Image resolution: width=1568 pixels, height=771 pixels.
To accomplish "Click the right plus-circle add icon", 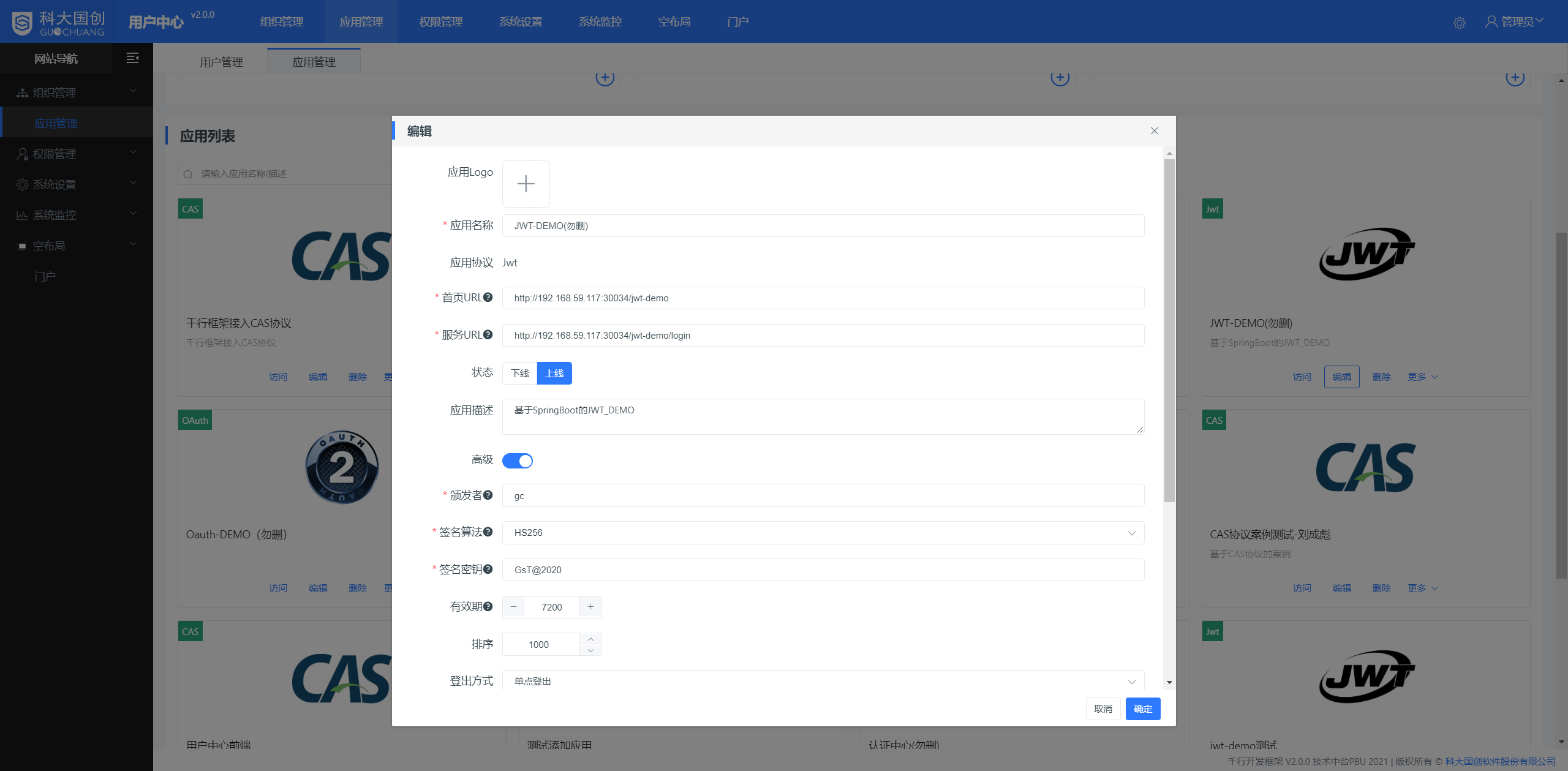I will 1515,78.
